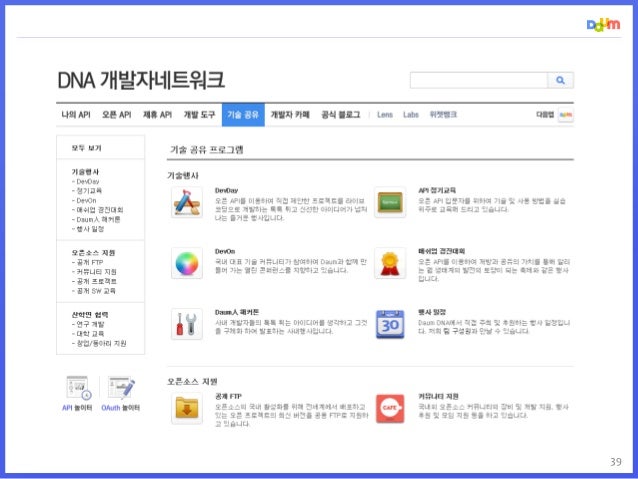Click the 매쉬업 경진대회 award ribbon icon
This screenshot has width=638, height=479.
coord(390,263)
